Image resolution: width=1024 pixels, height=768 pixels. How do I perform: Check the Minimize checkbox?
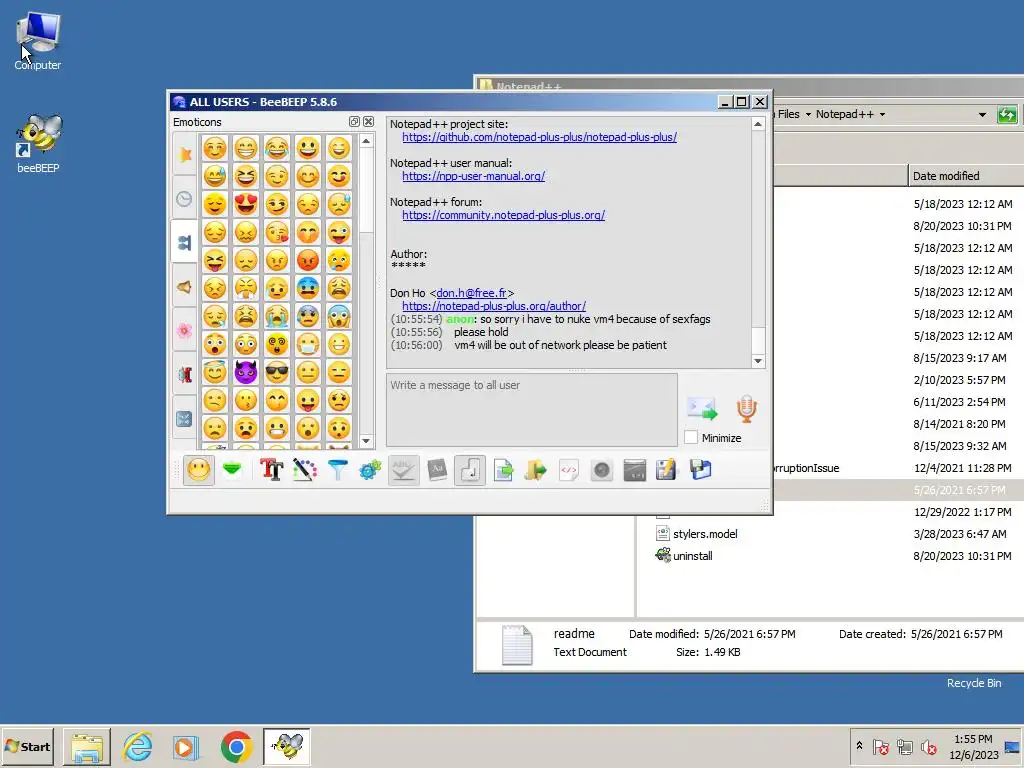(x=691, y=438)
